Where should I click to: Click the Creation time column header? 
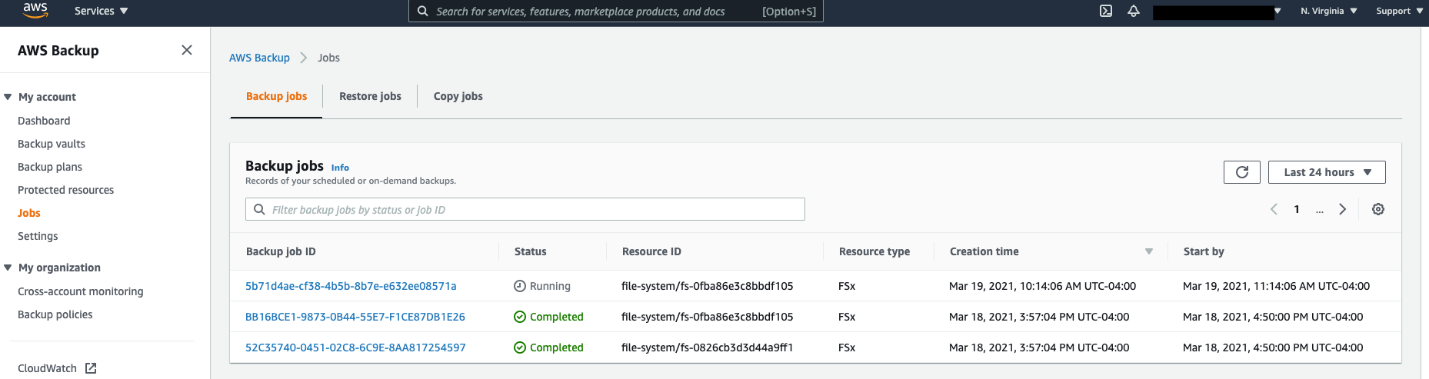[x=984, y=252]
